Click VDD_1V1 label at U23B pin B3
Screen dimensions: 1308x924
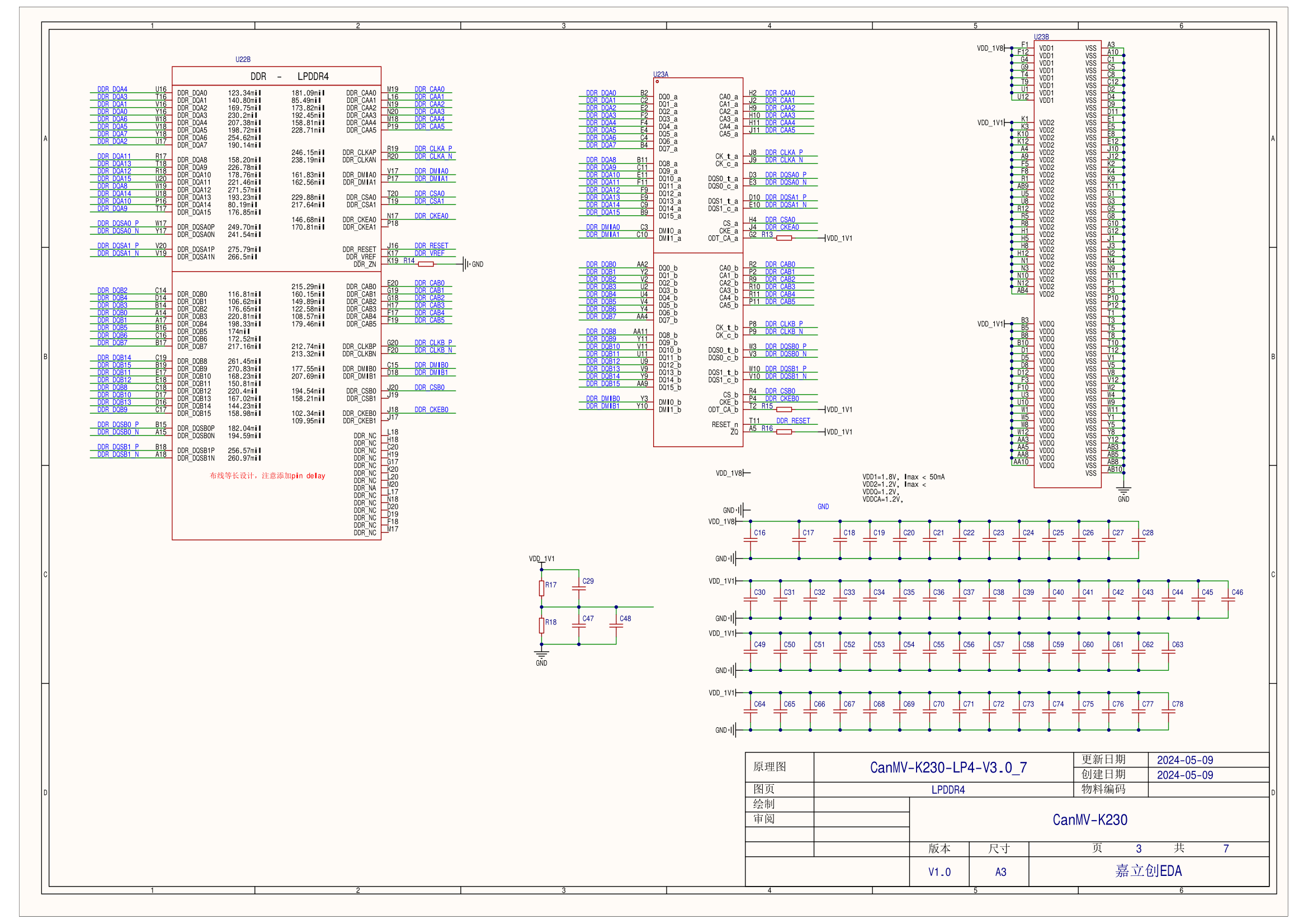coord(990,324)
